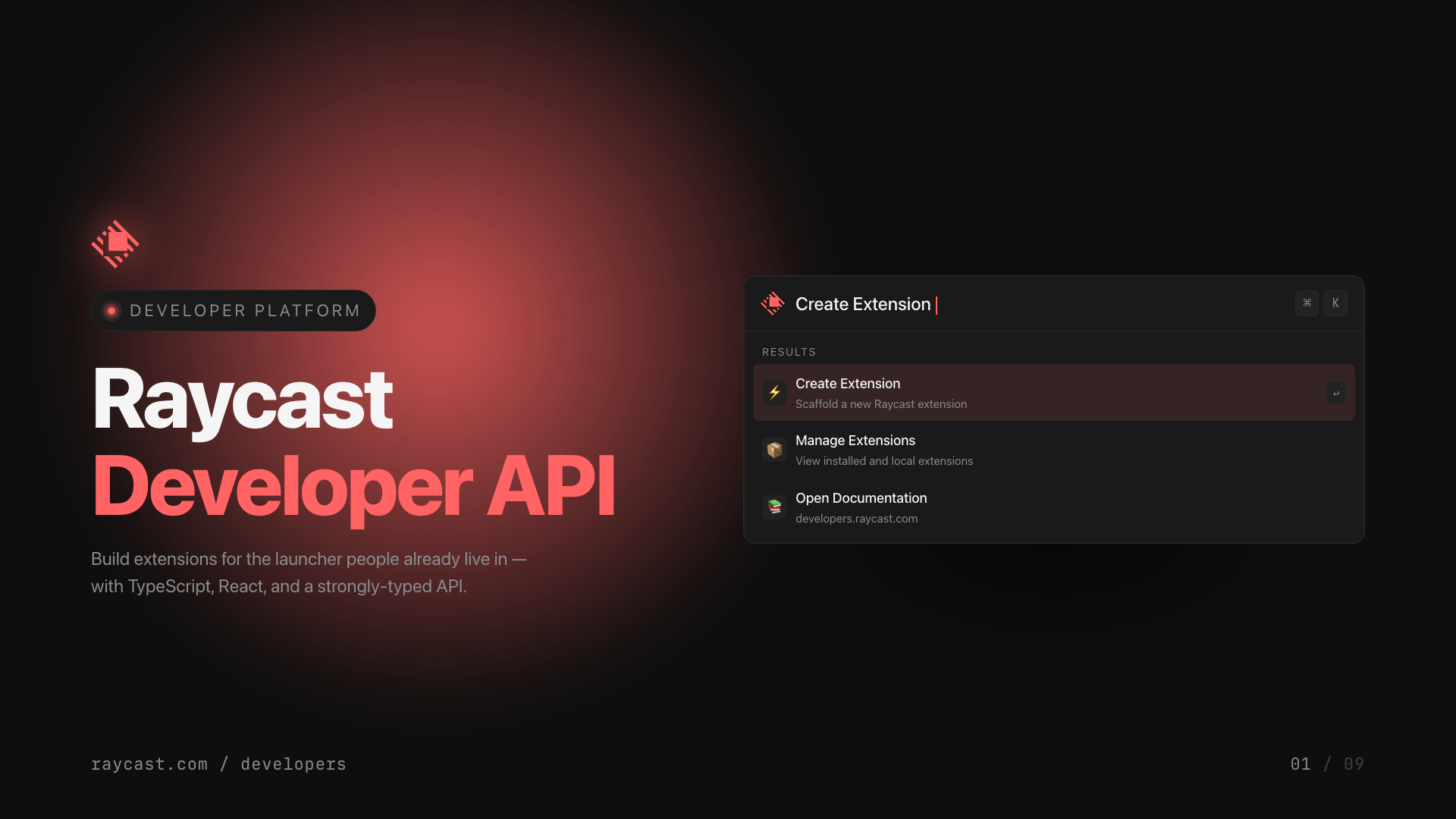Viewport: 1456px width, 819px height.
Task: Click the developers.raycast.com subtitle
Action: pyautogui.click(x=856, y=519)
